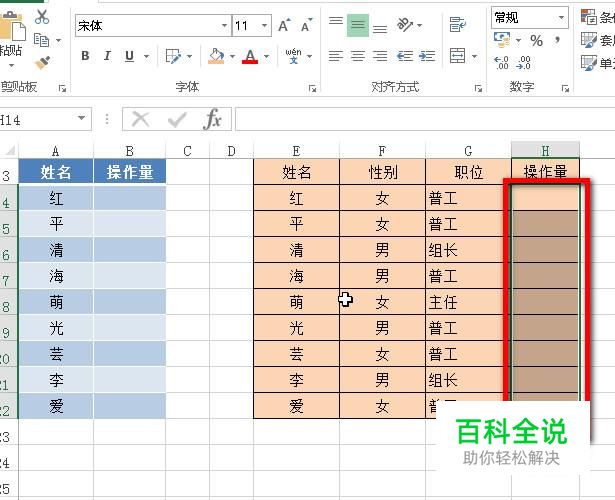
Task: Click the phonetic guide wén icon
Action: 293,56
